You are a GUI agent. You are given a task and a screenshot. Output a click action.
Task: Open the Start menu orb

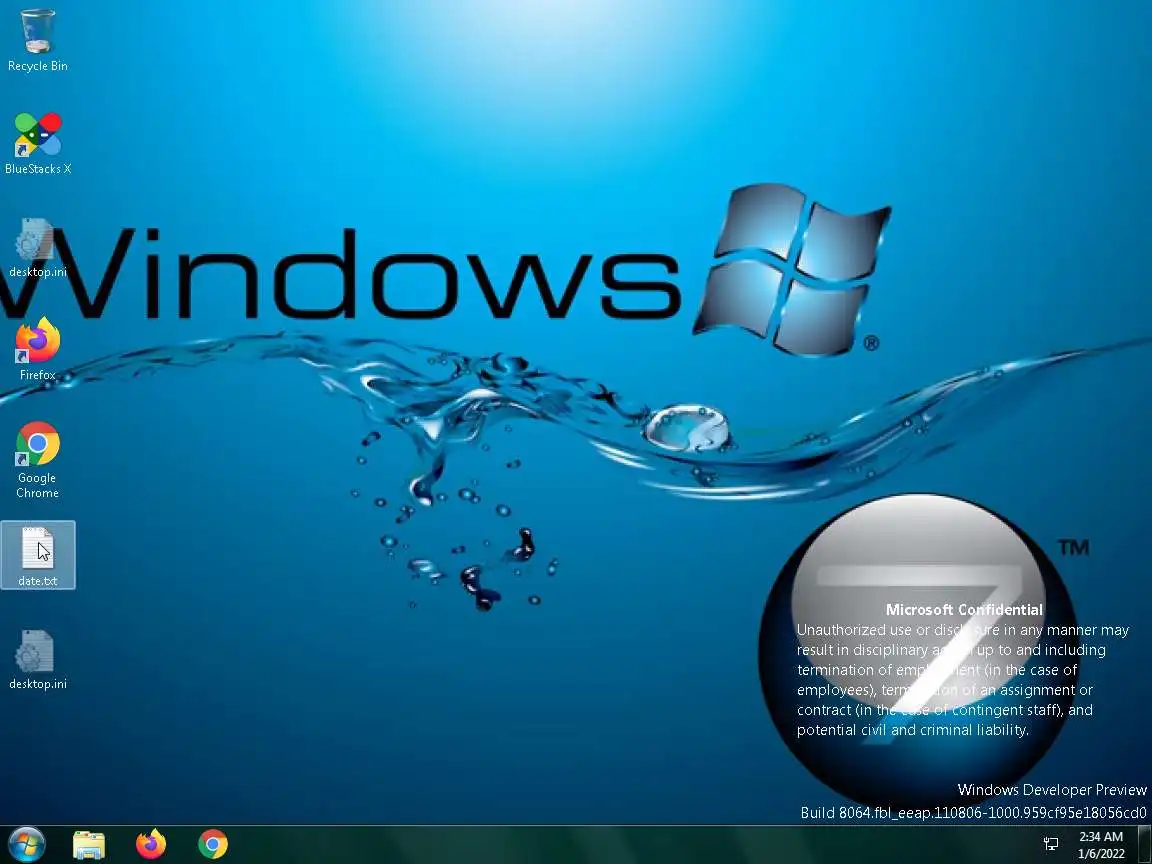pos(26,844)
